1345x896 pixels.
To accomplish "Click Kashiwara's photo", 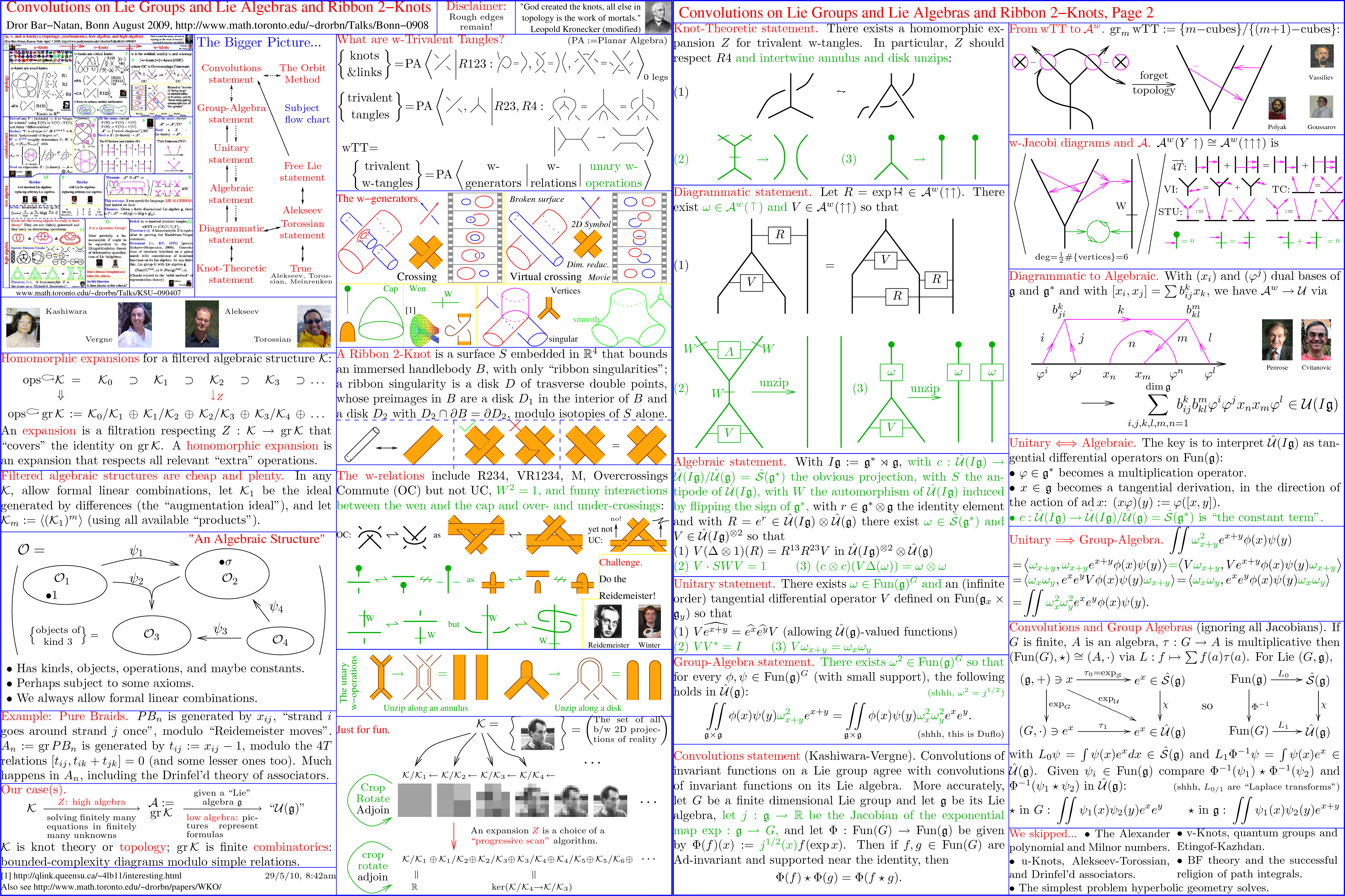I will pos(23,327).
